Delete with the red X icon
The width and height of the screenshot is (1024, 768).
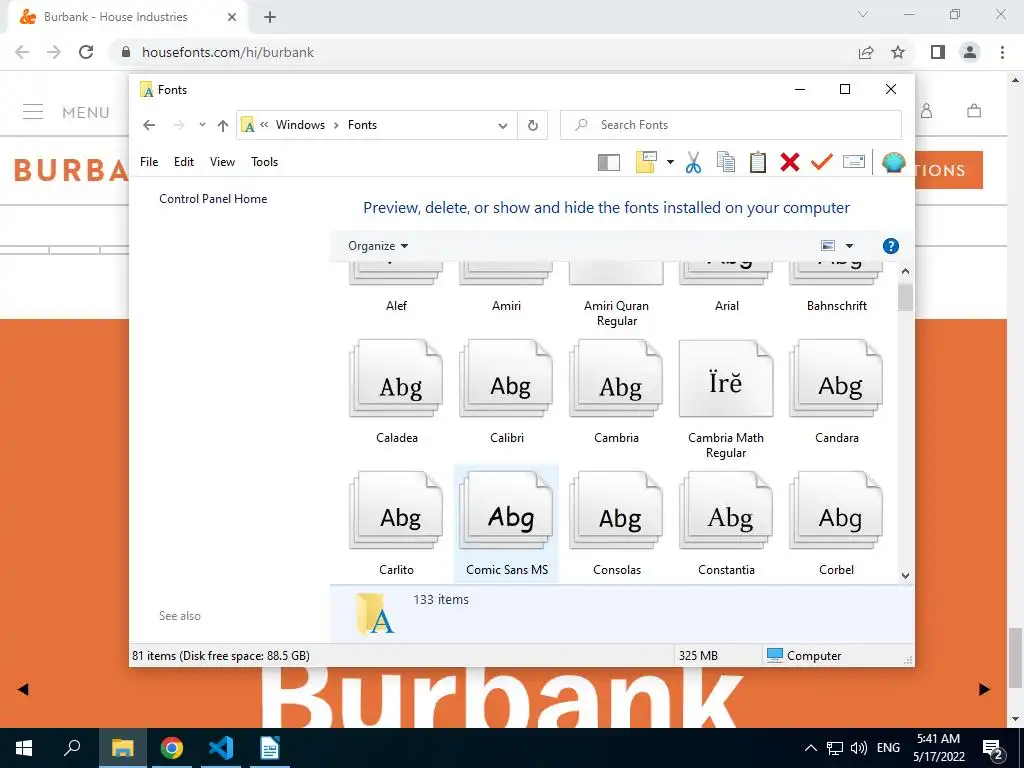click(x=790, y=162)
